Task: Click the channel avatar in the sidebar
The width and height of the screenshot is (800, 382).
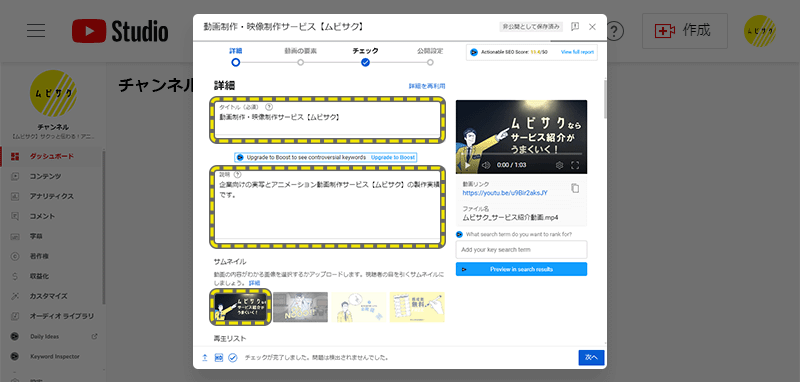Action: (54, 93)
